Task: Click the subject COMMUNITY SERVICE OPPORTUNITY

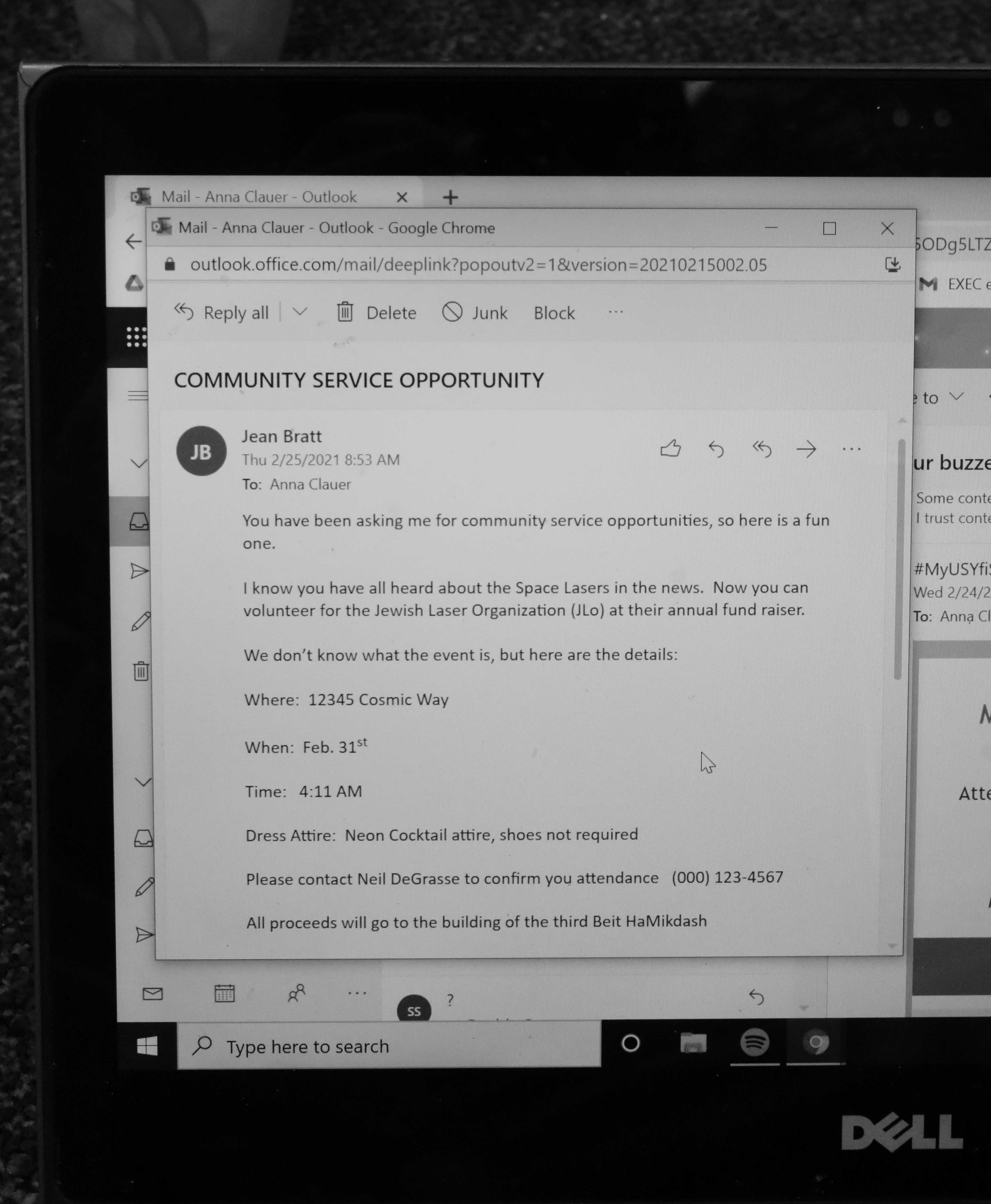Action: tap(359, 380)
